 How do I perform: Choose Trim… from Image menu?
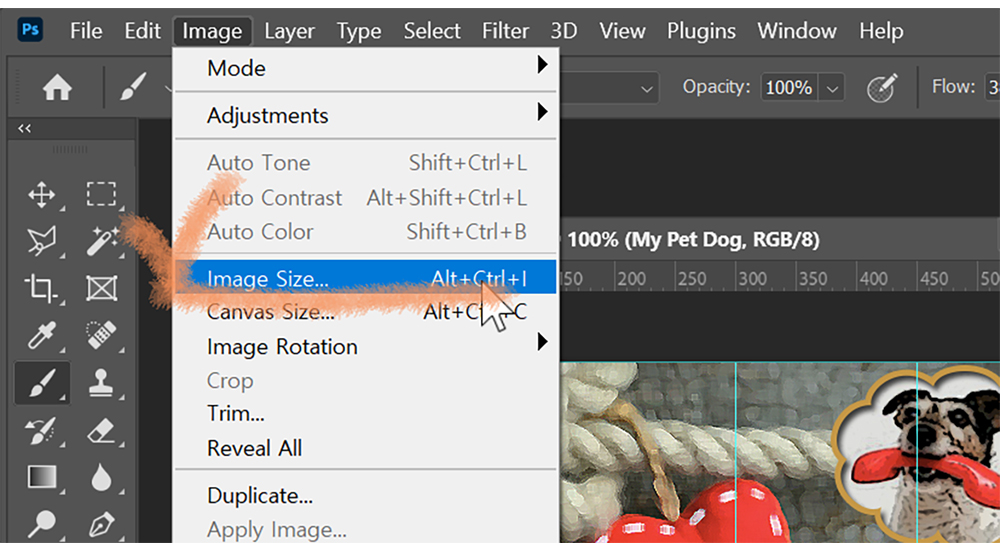click(x=365, y=413)
